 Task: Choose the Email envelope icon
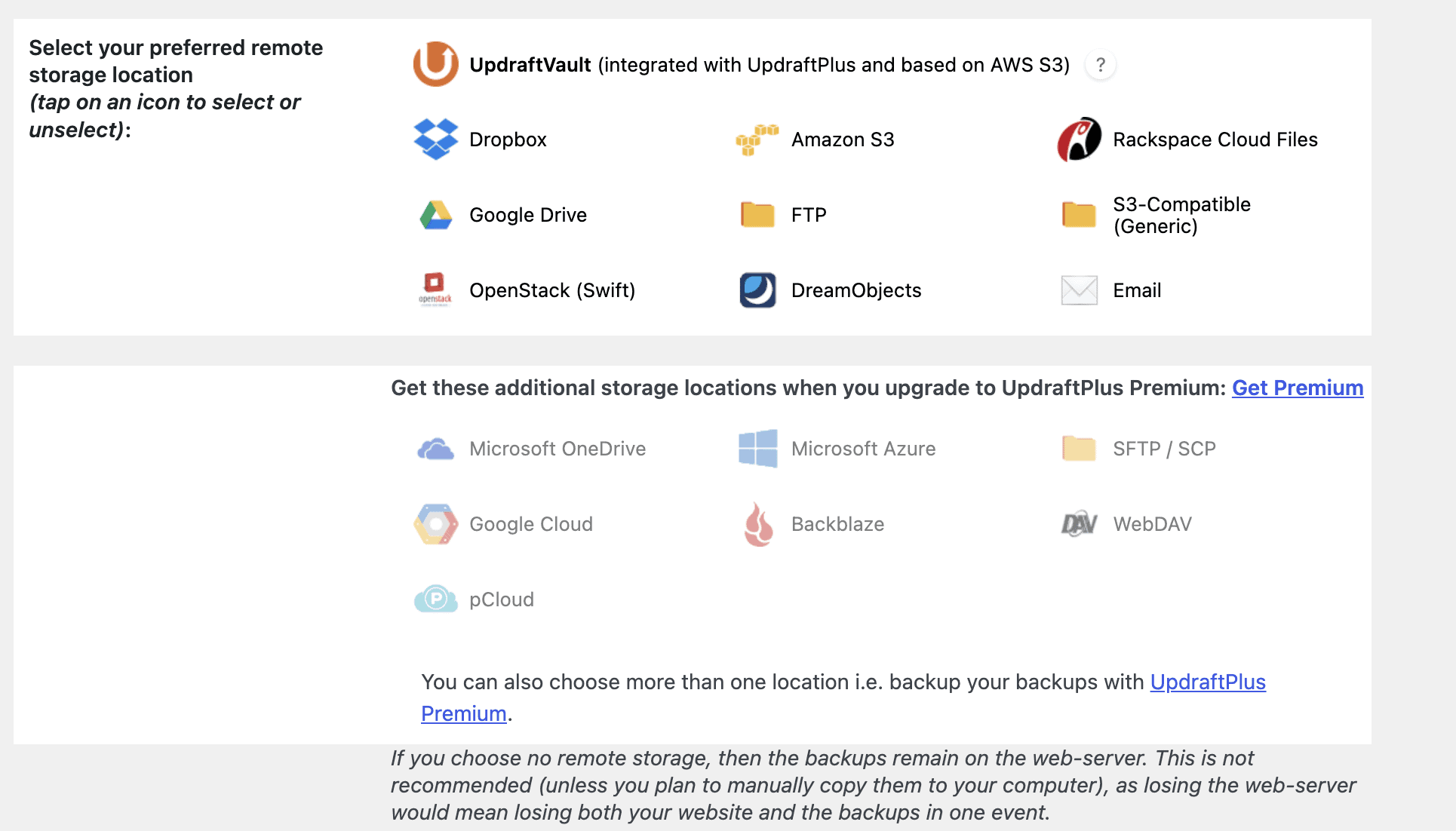[x=1079, y=290]
